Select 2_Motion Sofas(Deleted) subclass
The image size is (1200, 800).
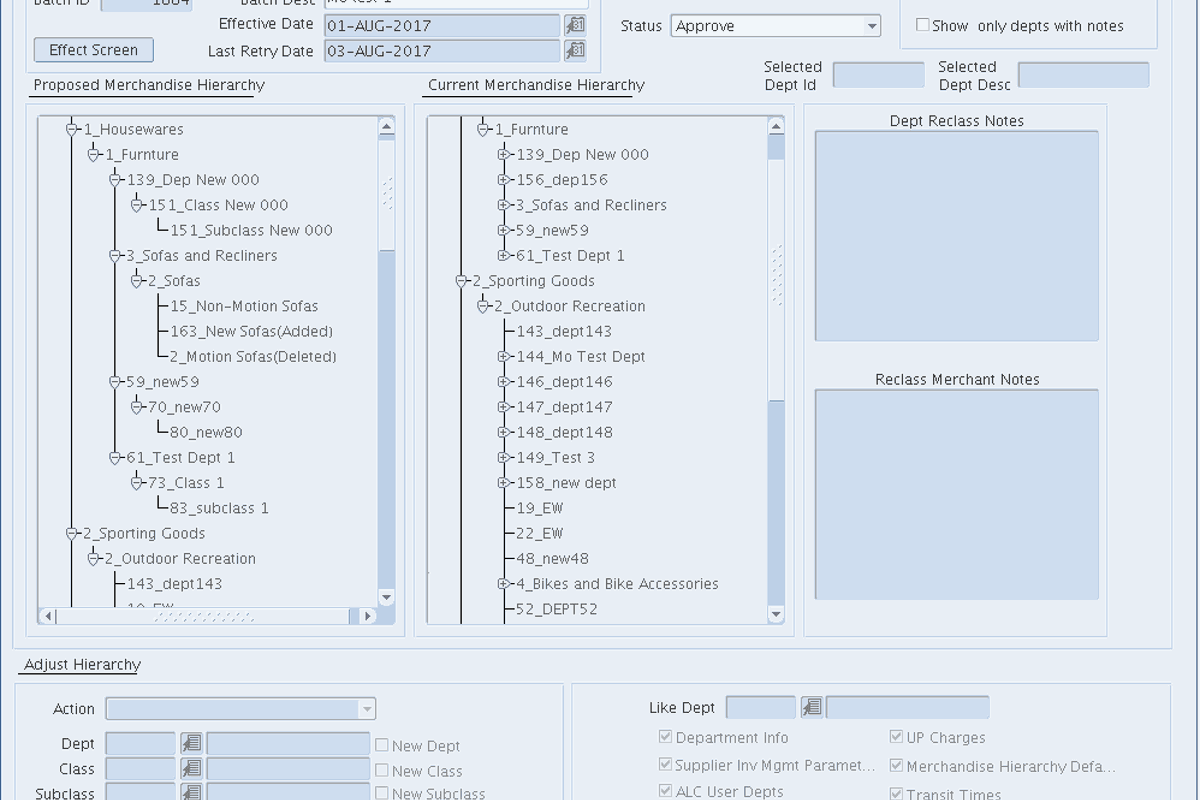pyautogui.click(x=253, y=356)
